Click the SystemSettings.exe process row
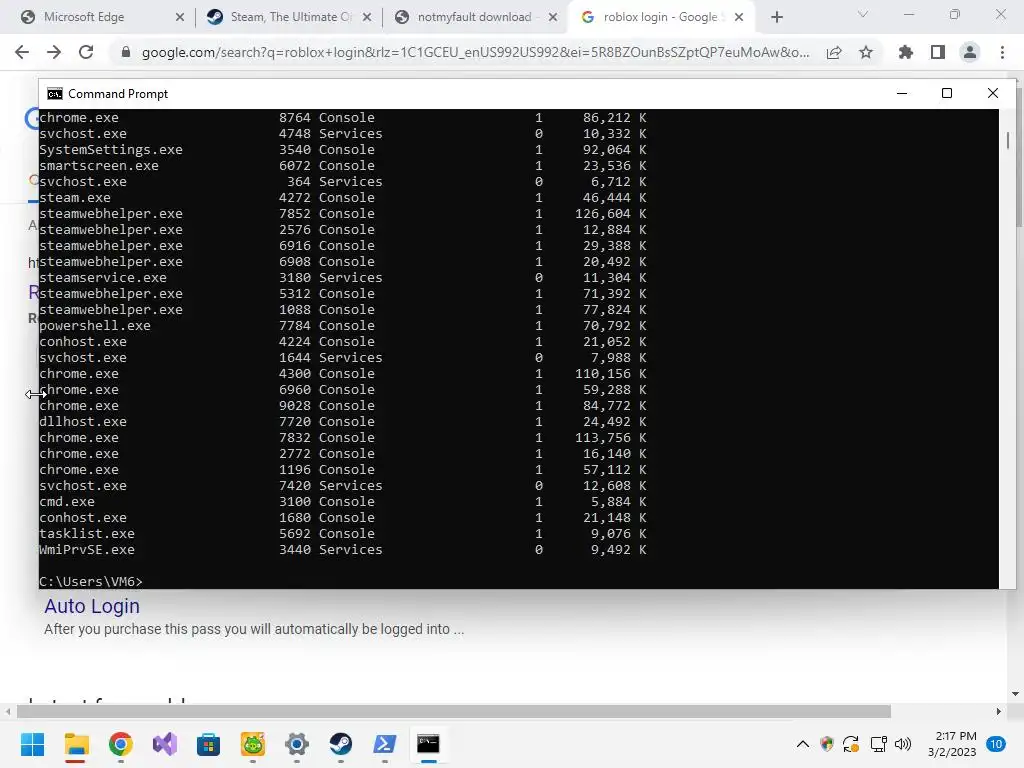Image resolution: width=1024 pixels, height=768 pixels. (x=342, y=150)
